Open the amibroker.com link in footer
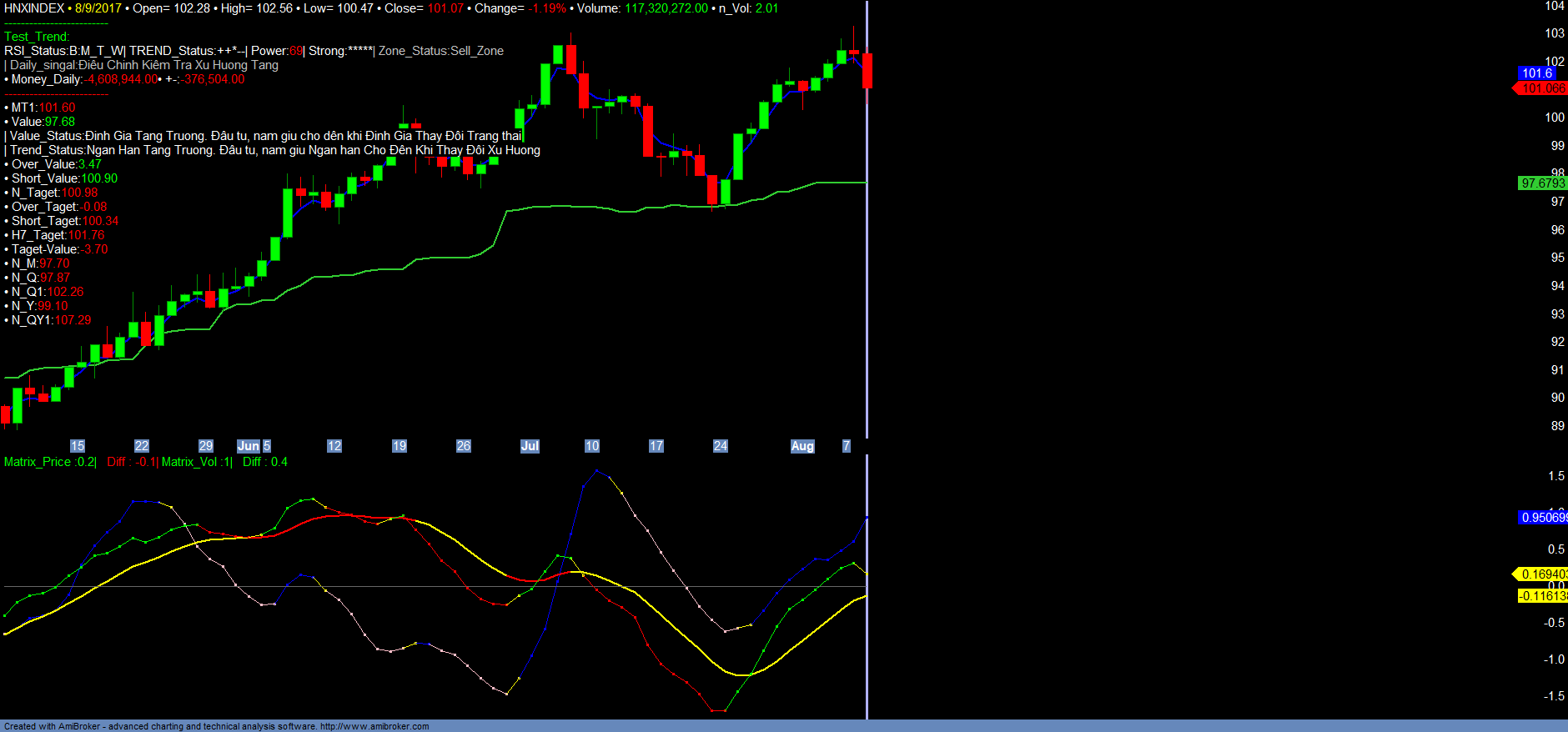This screenshot has width=1568, height=732. 374,726
